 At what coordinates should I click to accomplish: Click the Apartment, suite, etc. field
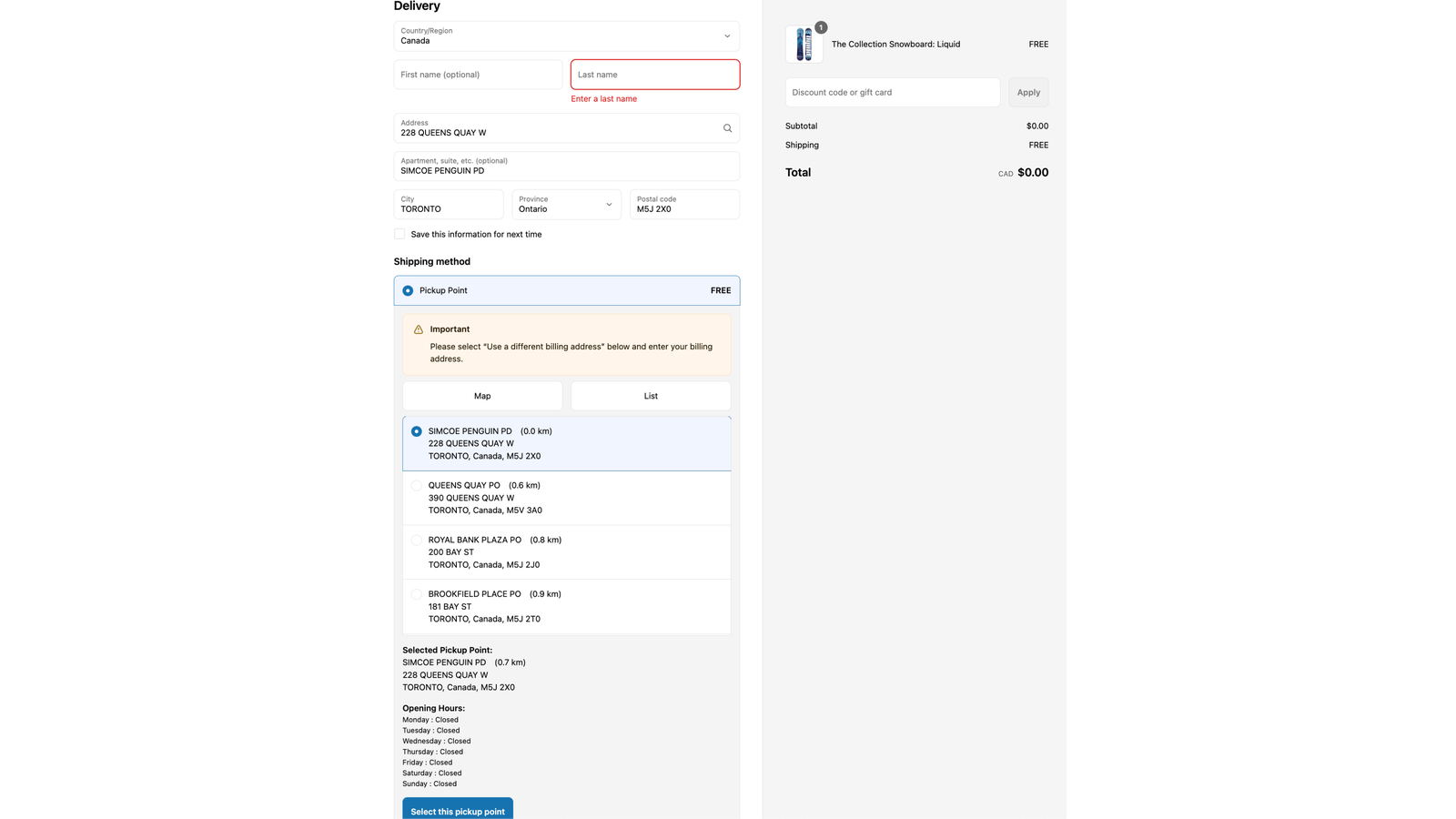click(x=566, y=167)
